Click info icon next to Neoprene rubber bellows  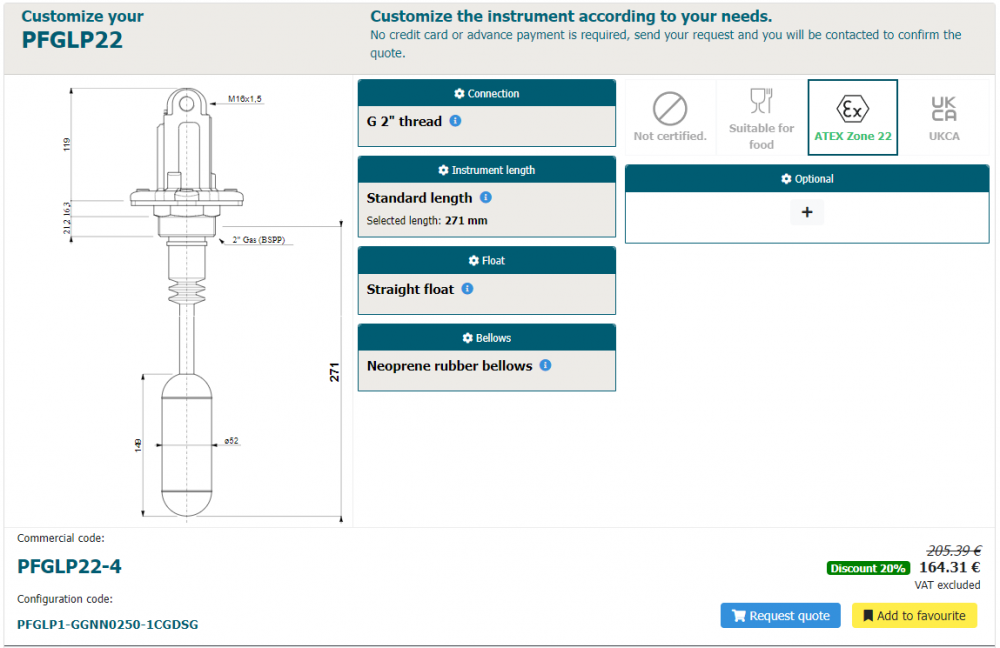(x=545, y=366)
